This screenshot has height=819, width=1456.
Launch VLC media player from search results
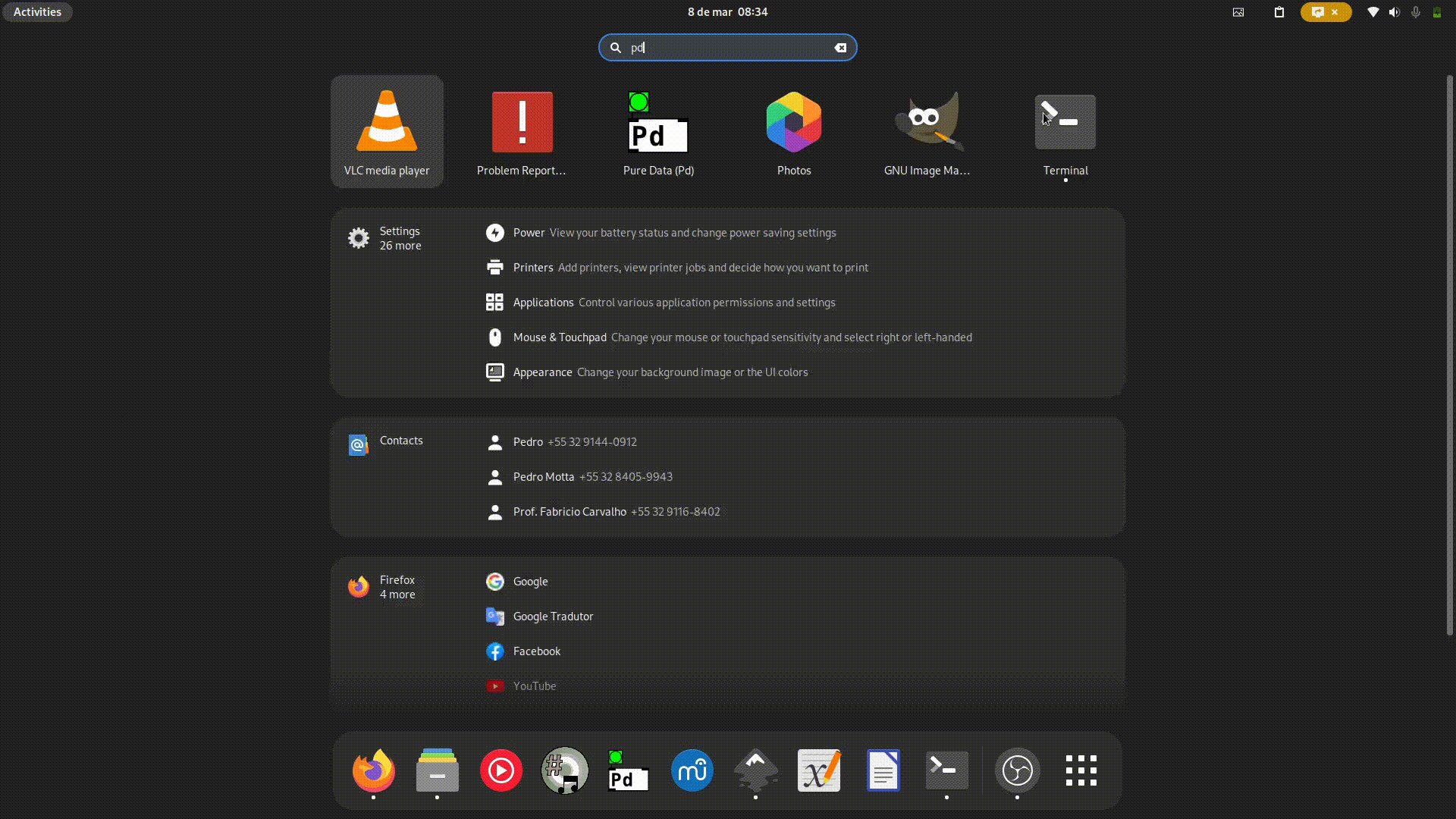[x=387, y=131]
